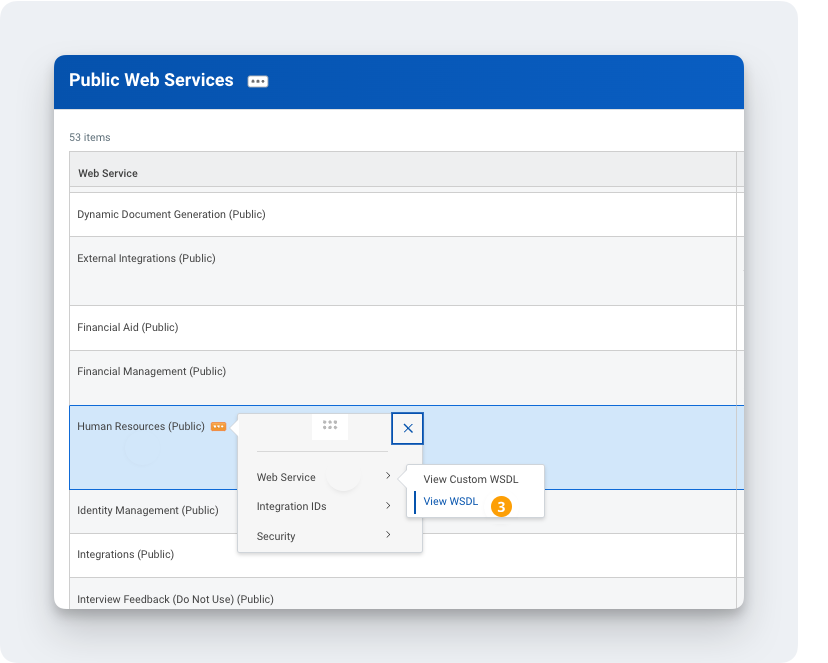Select View Custom WSDL option

click(470, 480)
